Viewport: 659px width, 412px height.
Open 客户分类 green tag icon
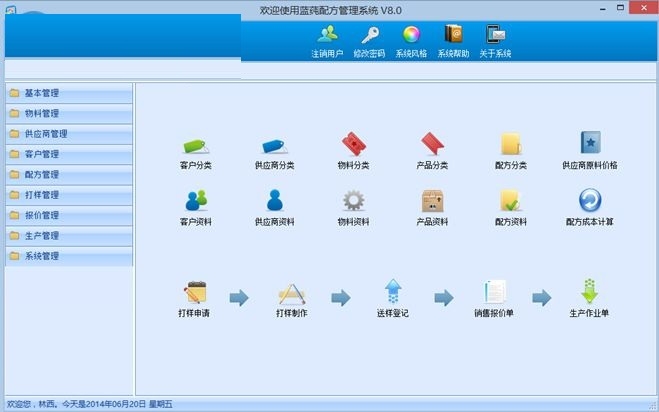click(x=196, y=145)
